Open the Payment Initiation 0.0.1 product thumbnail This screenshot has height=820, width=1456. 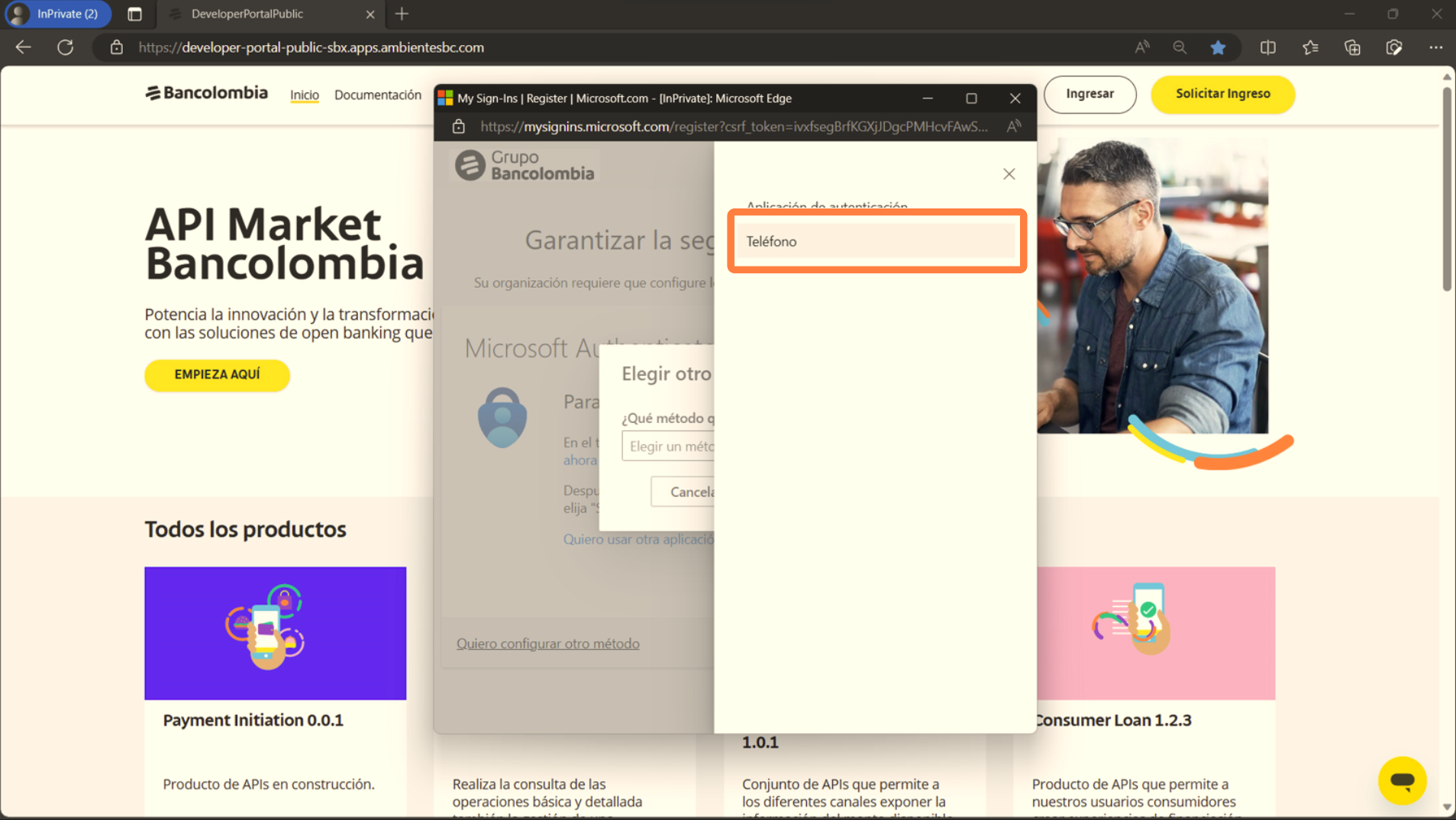275,633
